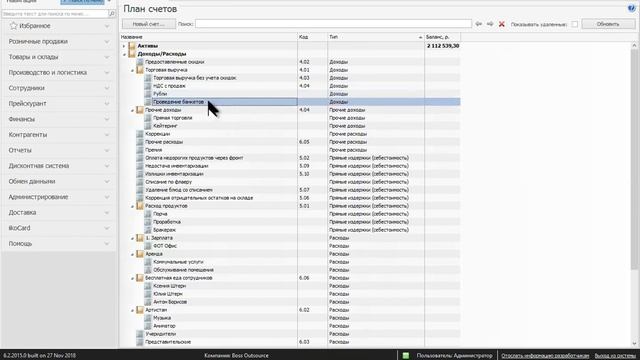
Task: Sort by the Код column header
Action: pyautogui.click(x=312, y=37)
